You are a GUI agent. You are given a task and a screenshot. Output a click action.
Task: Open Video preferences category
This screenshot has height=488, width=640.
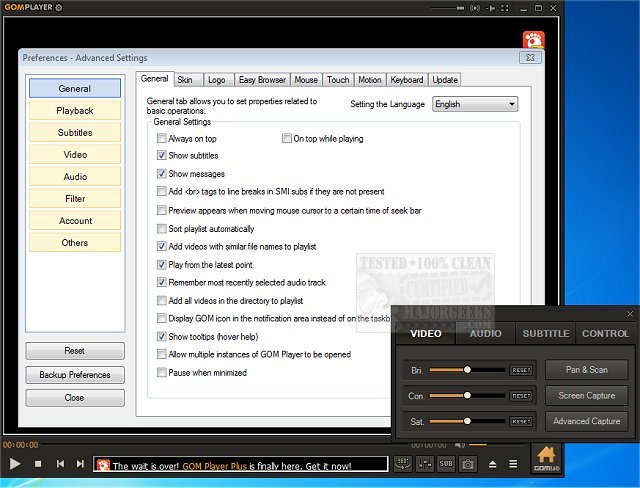pos(75,155)
